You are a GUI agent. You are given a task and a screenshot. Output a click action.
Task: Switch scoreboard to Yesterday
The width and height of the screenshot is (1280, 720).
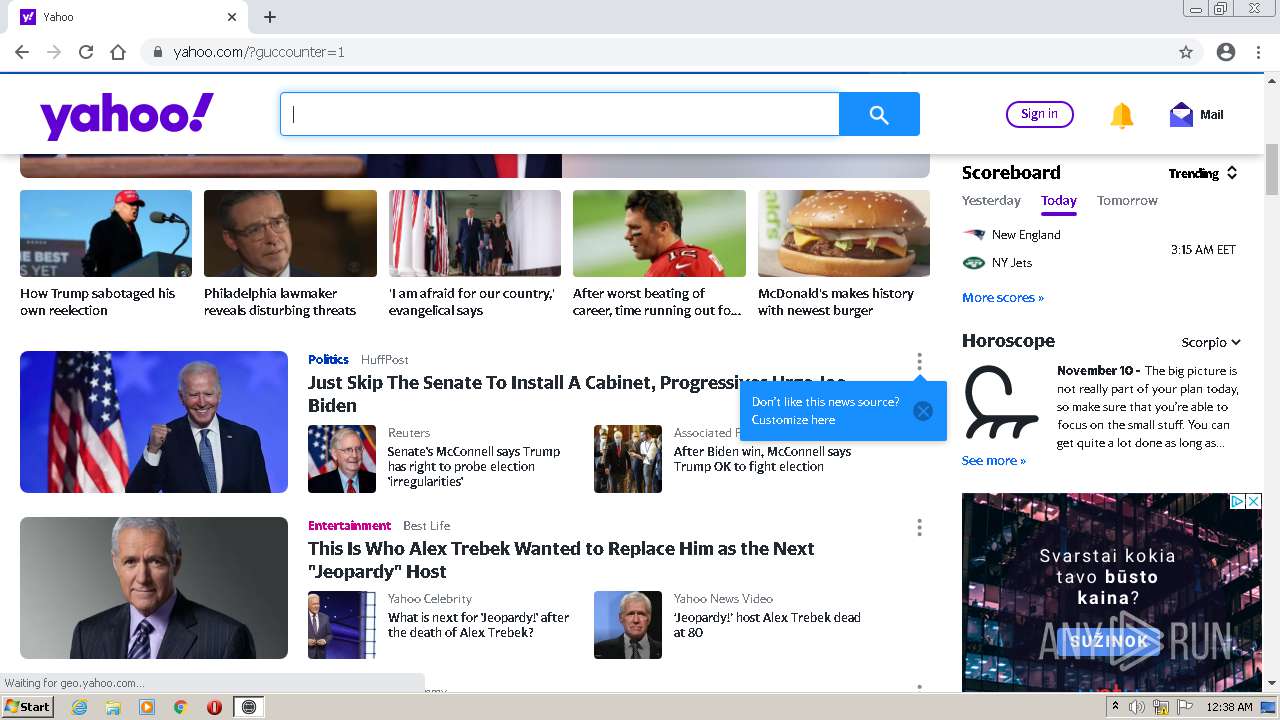[x=991, y=200]
